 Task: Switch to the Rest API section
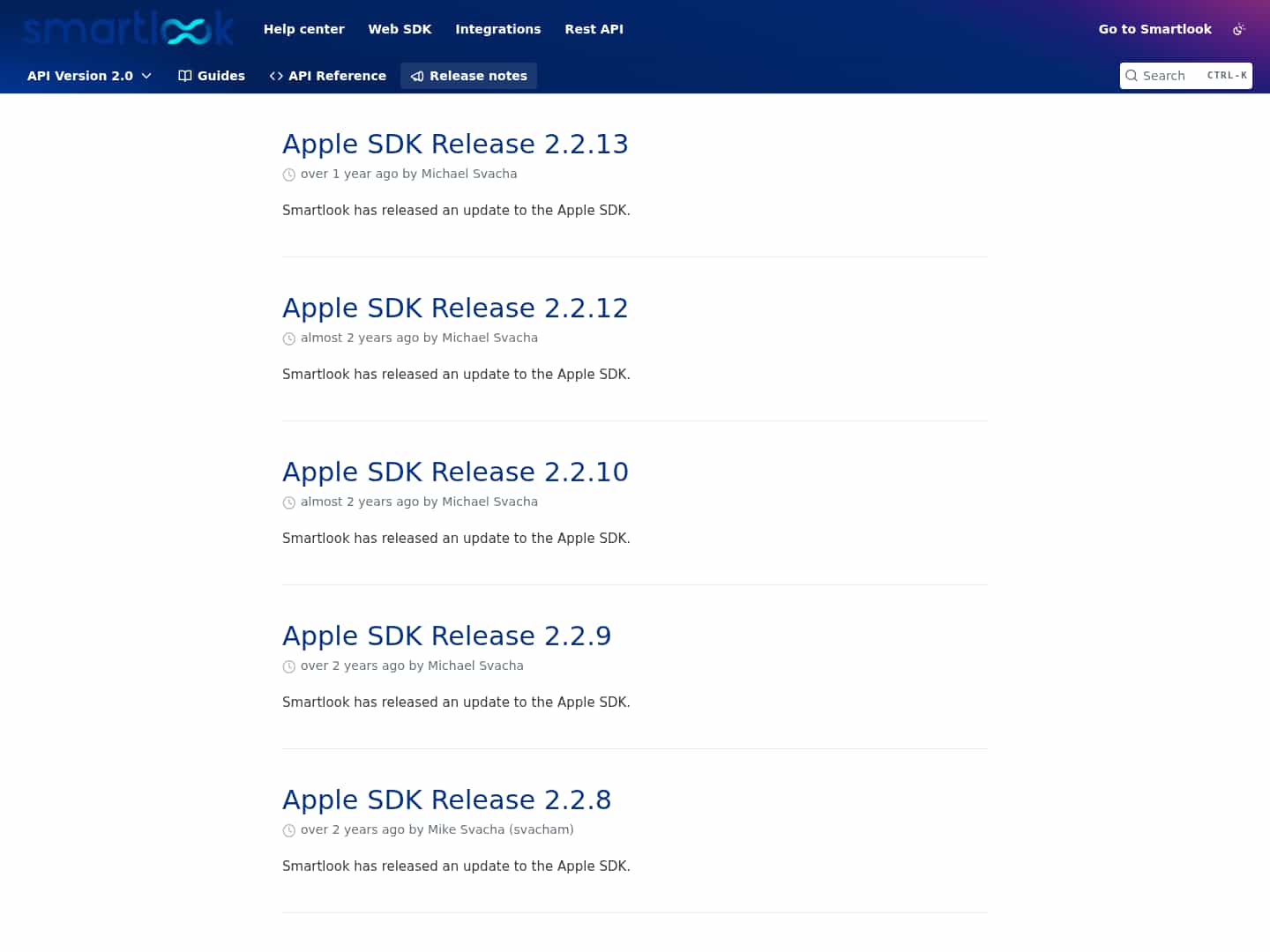tap(594, 28)
